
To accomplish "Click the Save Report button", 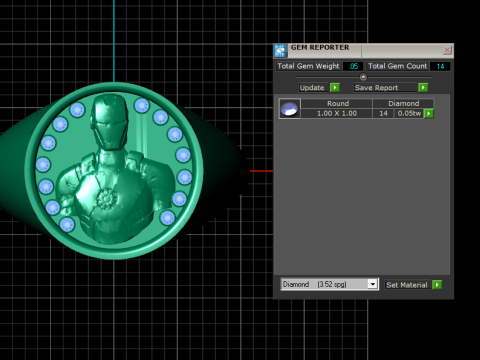I will (x=385, y=88).
